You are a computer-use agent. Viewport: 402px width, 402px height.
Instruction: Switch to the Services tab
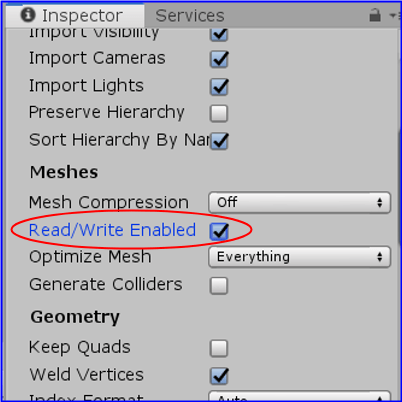pos(190,16)
